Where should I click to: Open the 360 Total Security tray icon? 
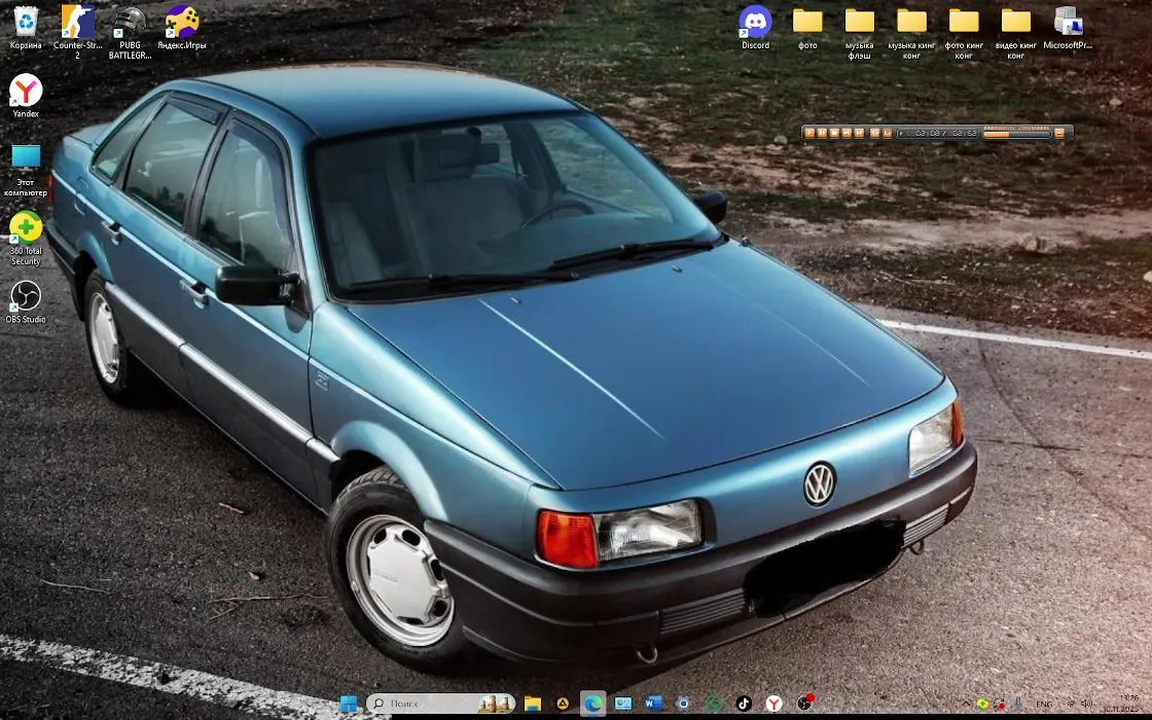pyautogui.click(x=983, y=704)
